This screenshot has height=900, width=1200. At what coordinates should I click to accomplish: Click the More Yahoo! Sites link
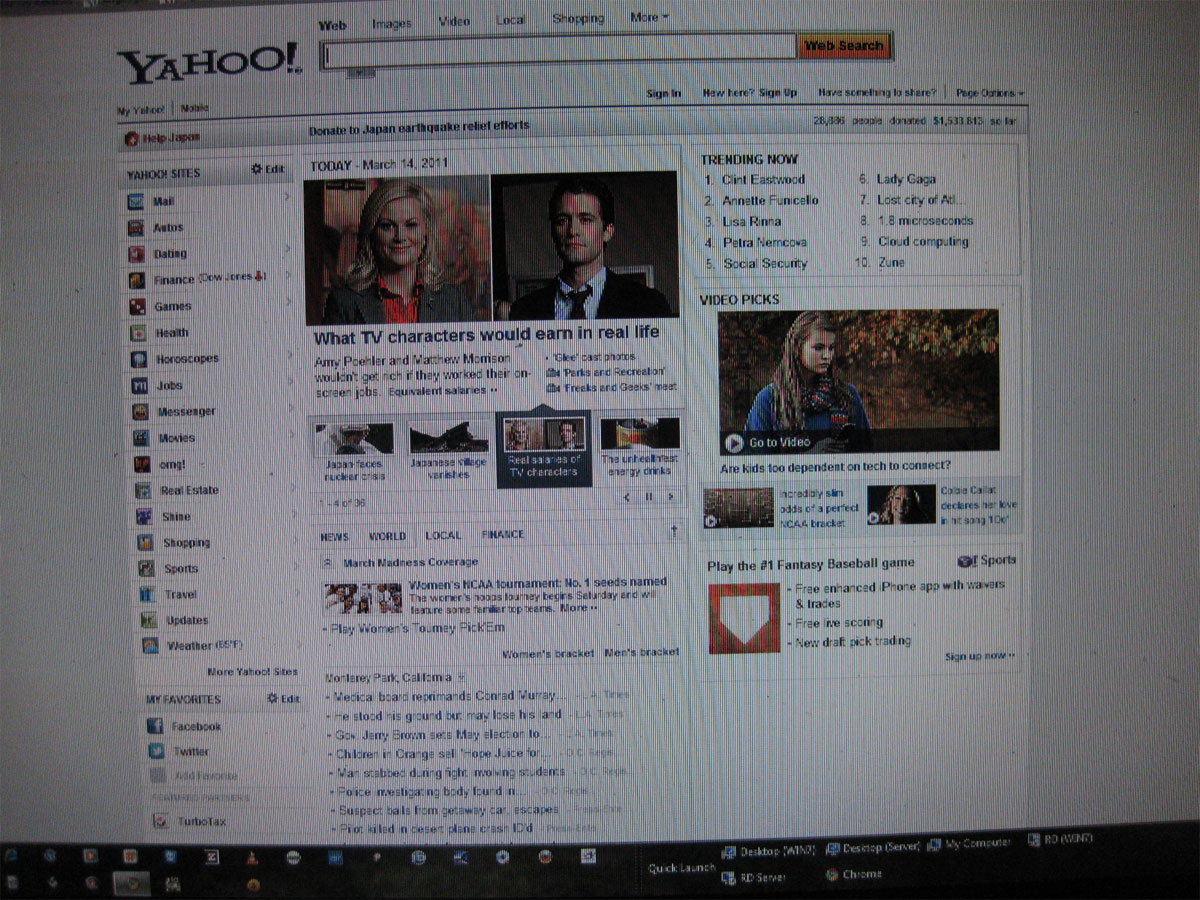tap(252, 672)
